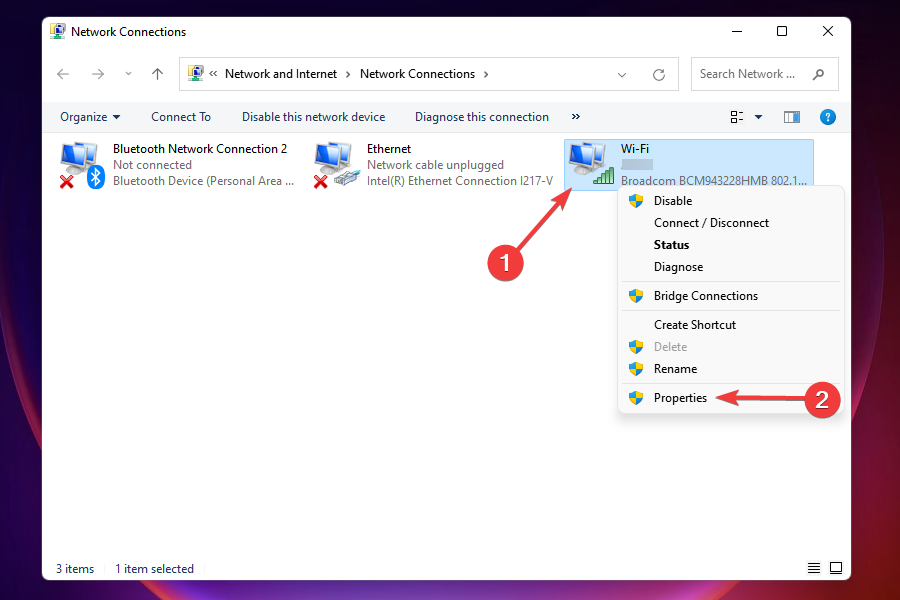Go back using the back arrow
The image size is (900, 600).
pos(63,74)
